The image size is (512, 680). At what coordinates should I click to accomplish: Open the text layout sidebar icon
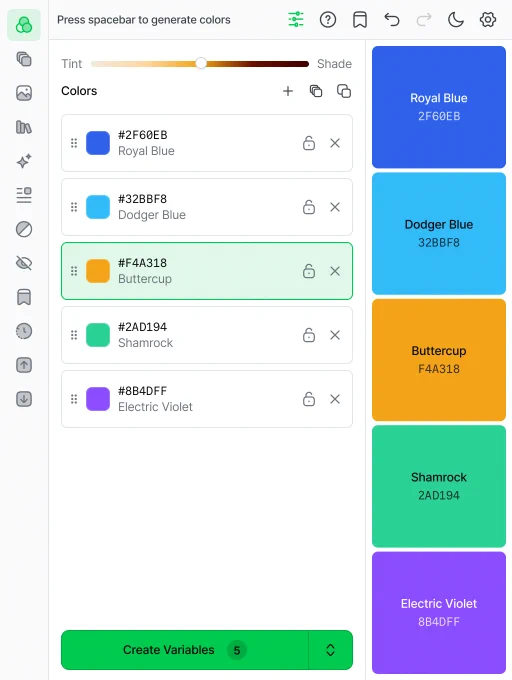24,195
